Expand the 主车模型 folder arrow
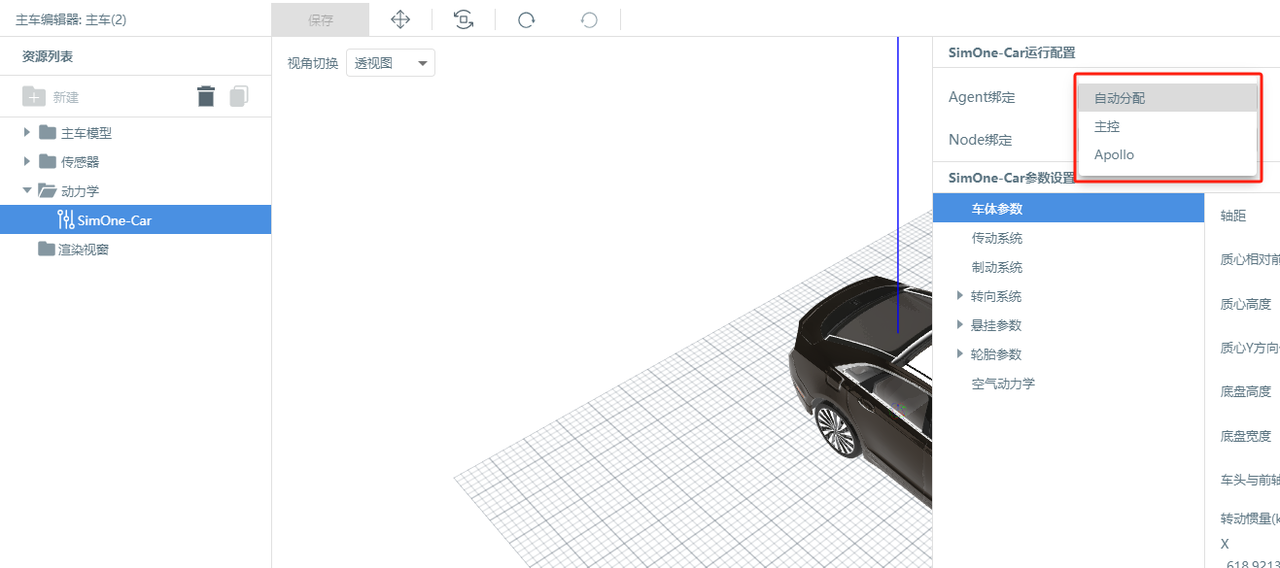The width and height of the screenshot is (1280, 568). pos(27,132)
